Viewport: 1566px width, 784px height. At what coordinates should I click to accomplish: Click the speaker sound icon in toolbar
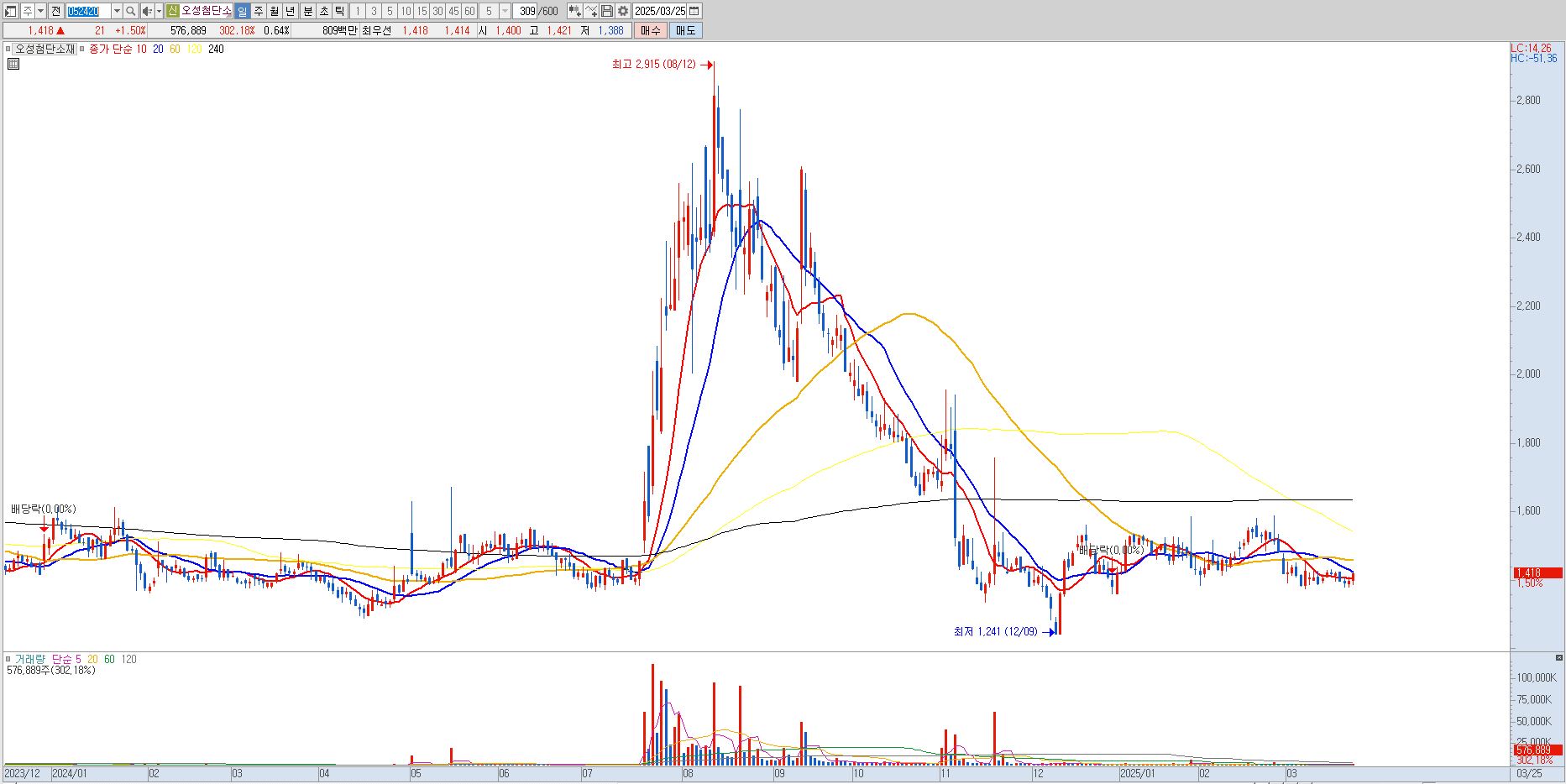[147, 11]
